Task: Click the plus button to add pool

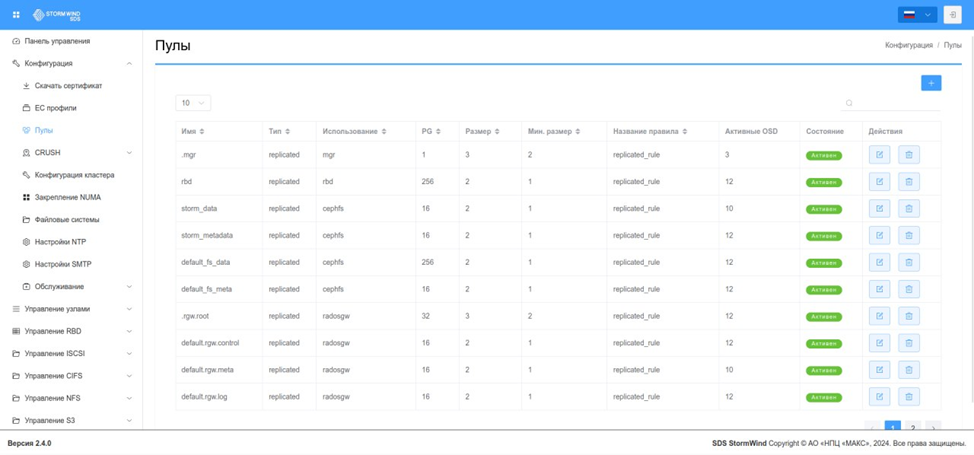Action: pos(931,83)
